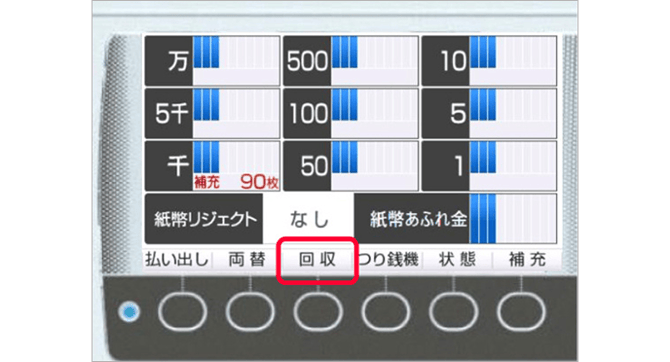Push the oval button under 回収
This screenshot has width=670, height=362.
[x=318, y=312]
